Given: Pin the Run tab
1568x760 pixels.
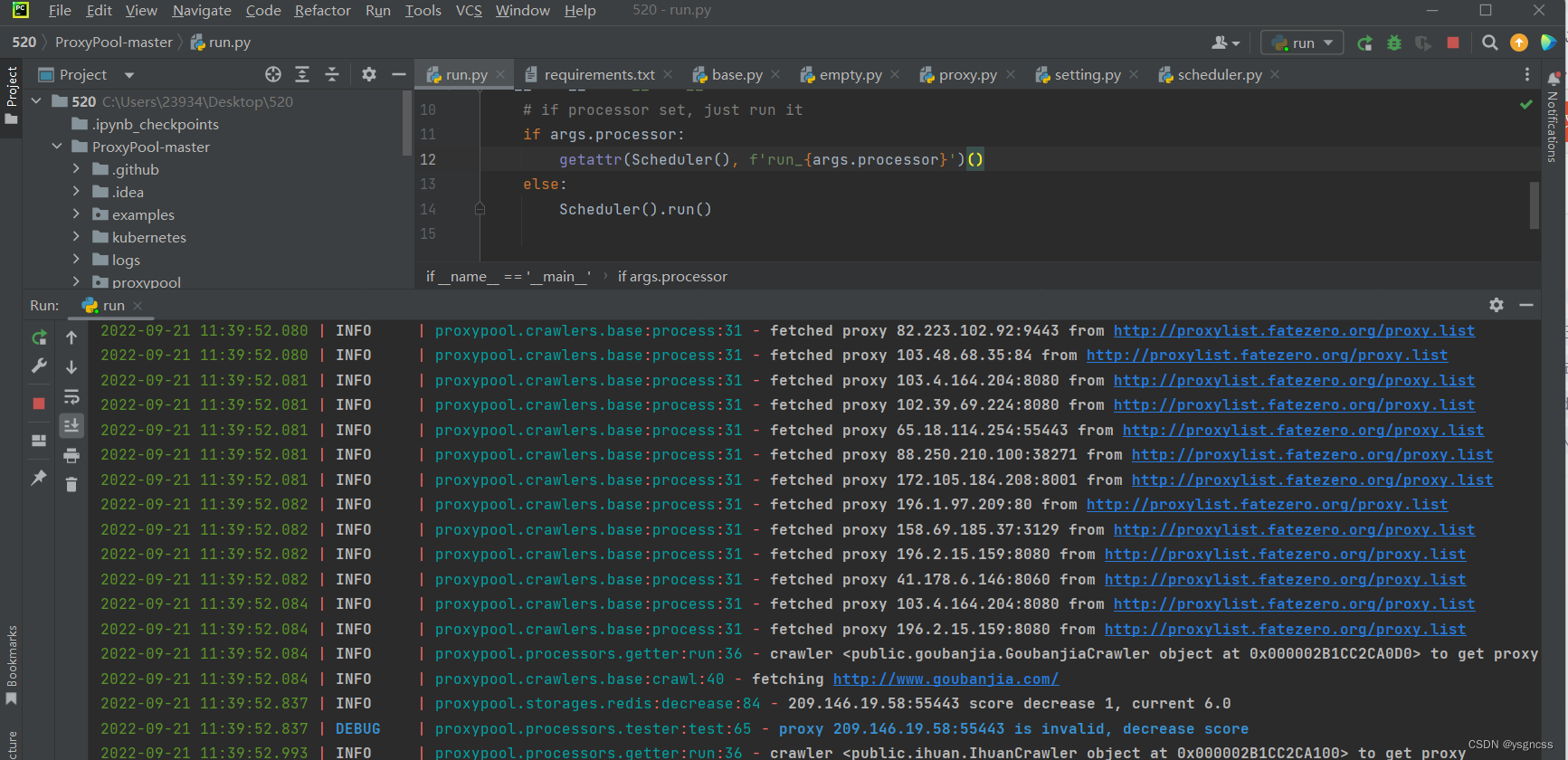Looking at the screenshot, I should coord(39,478).
